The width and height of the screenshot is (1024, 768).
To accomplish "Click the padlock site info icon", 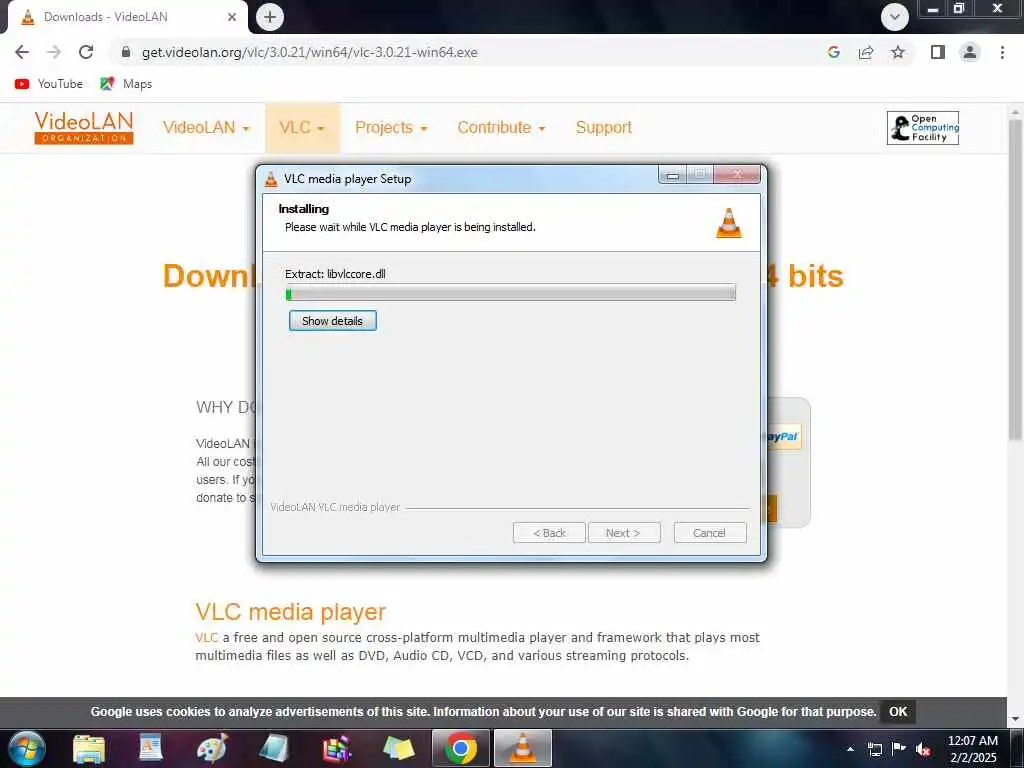I will point(127,52).
